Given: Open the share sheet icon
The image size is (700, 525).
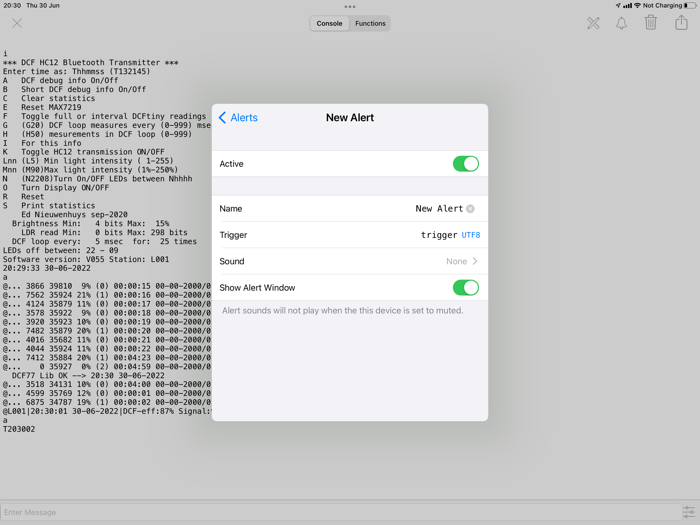Looking at the screenshot, I should coord(681,22).
